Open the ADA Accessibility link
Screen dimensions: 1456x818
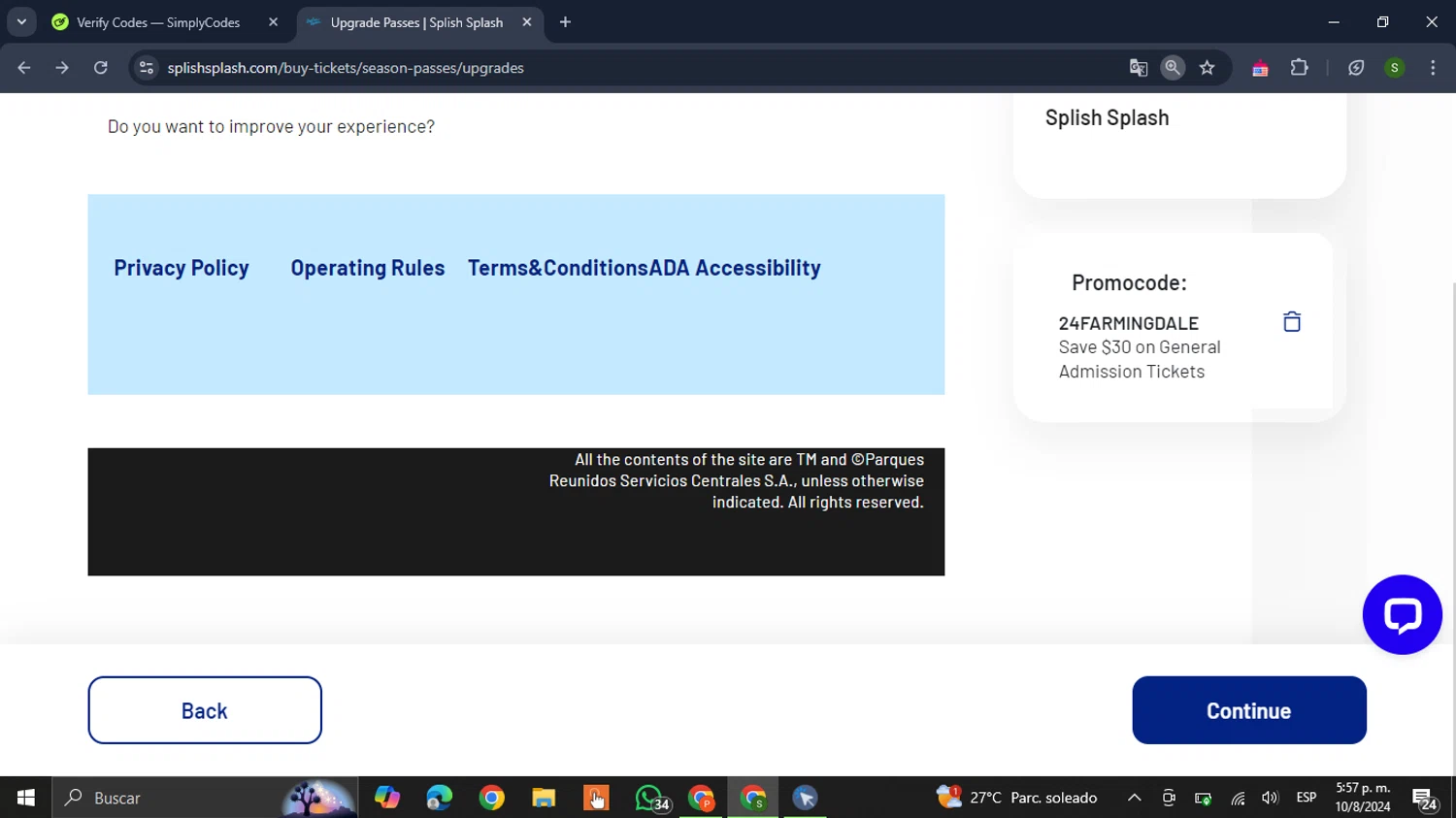[735, 268]
